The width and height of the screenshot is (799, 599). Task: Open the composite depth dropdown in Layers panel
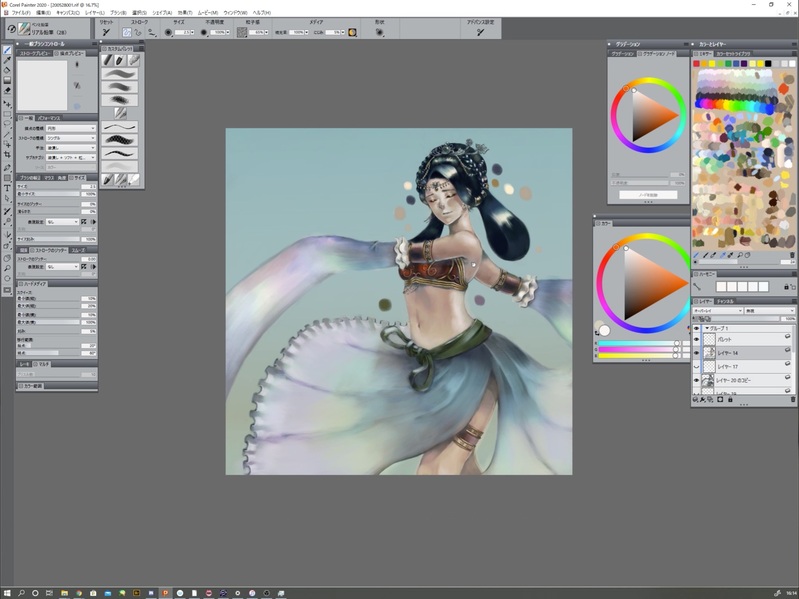click(x=769, y=311)
